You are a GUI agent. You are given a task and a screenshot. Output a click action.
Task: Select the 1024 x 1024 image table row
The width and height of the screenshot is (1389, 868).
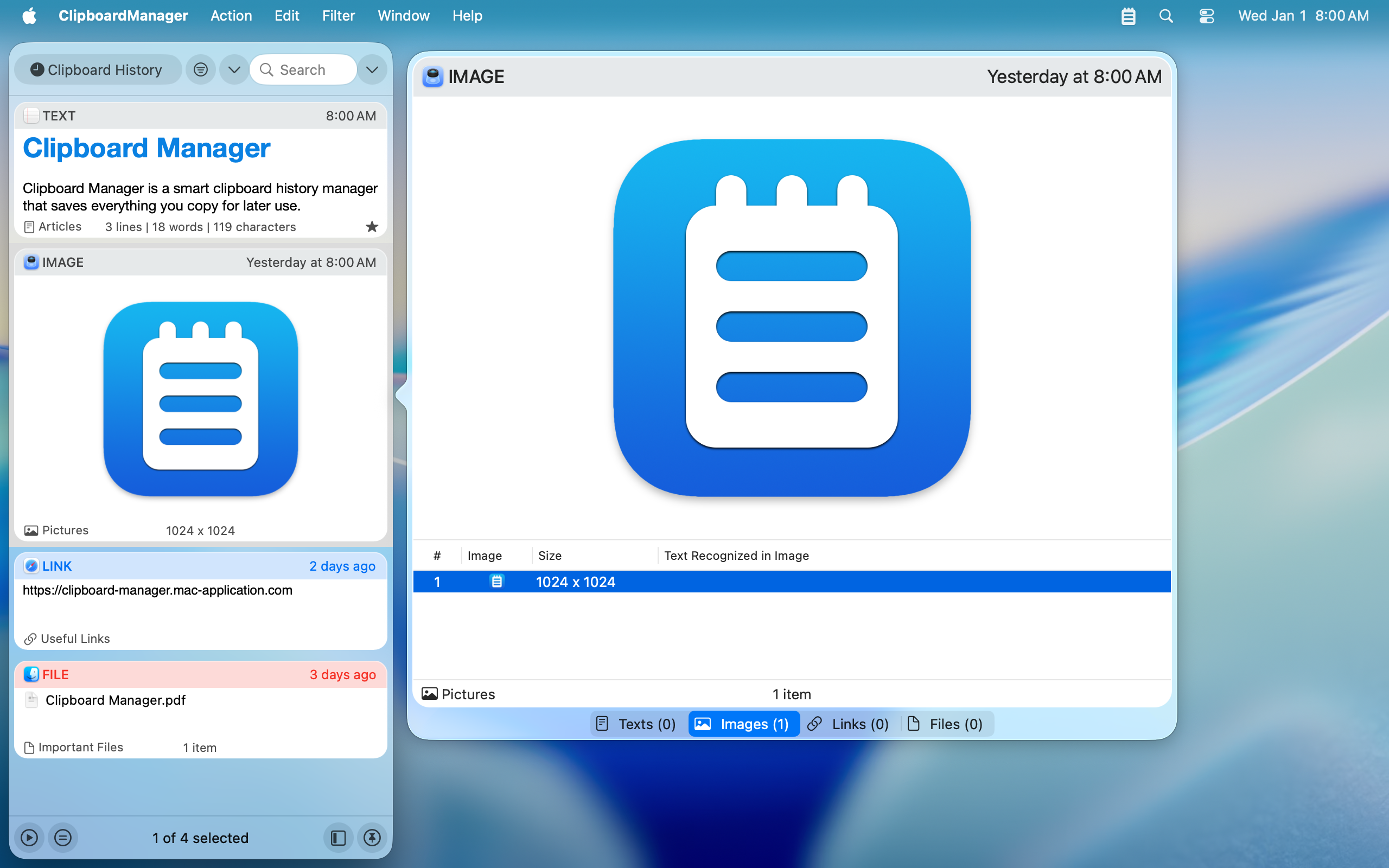coord(791,582)
